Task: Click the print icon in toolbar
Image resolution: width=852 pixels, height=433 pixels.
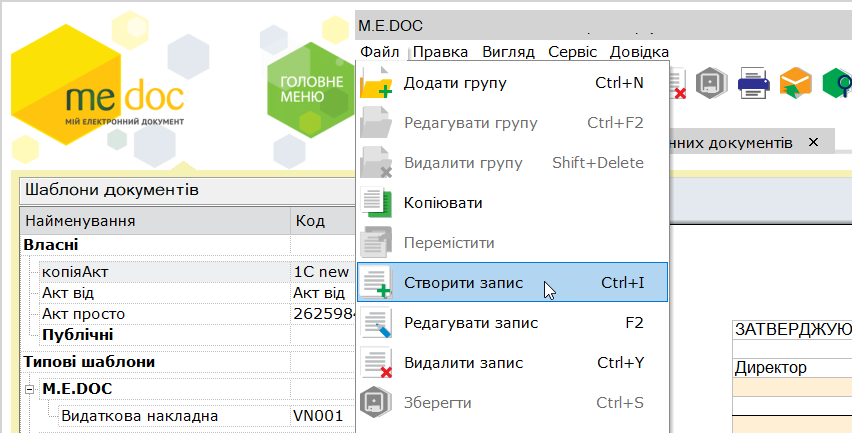Action: [753, 84]
